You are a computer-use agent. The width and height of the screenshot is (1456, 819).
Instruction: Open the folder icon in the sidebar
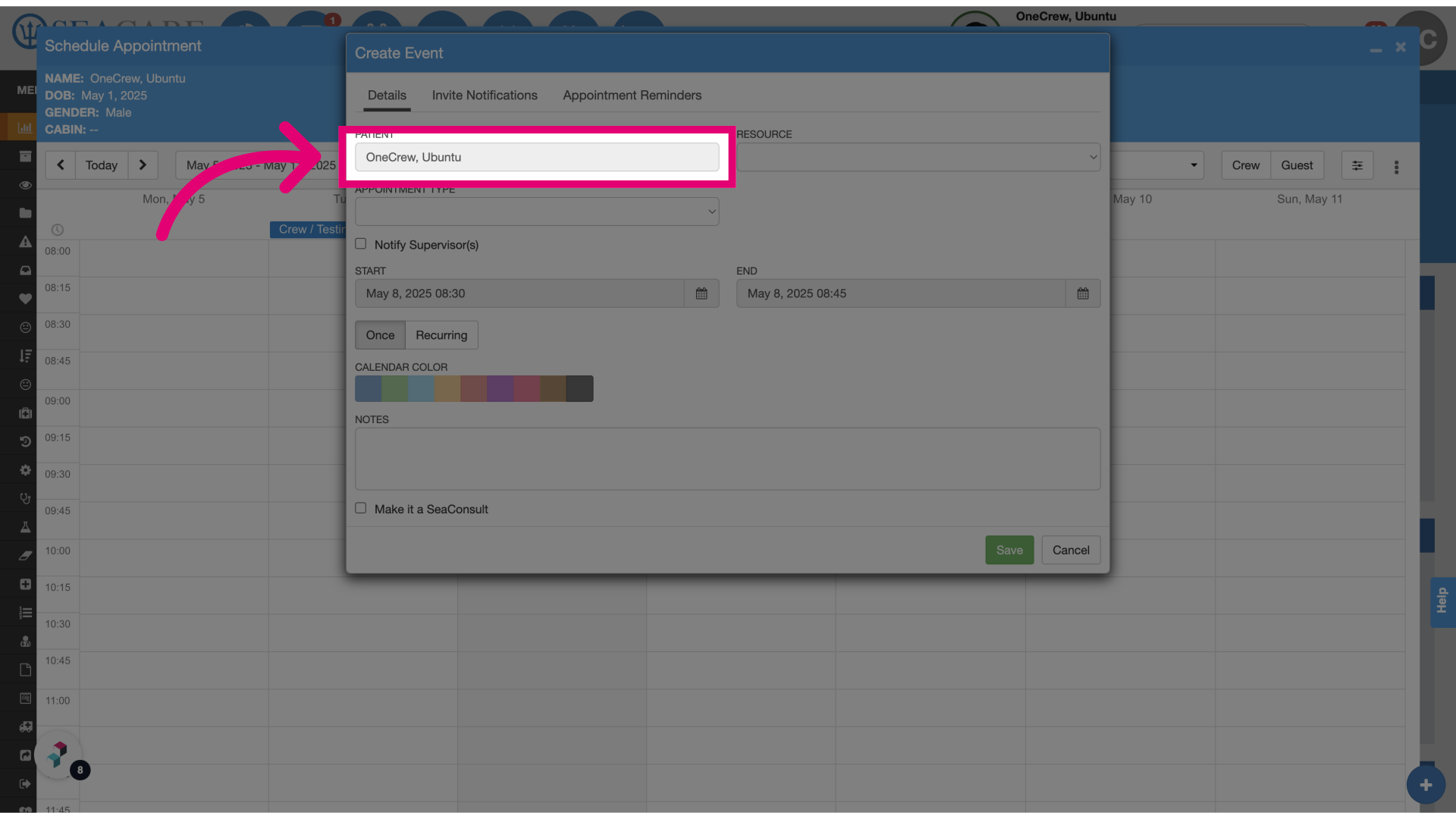point(25,213)
